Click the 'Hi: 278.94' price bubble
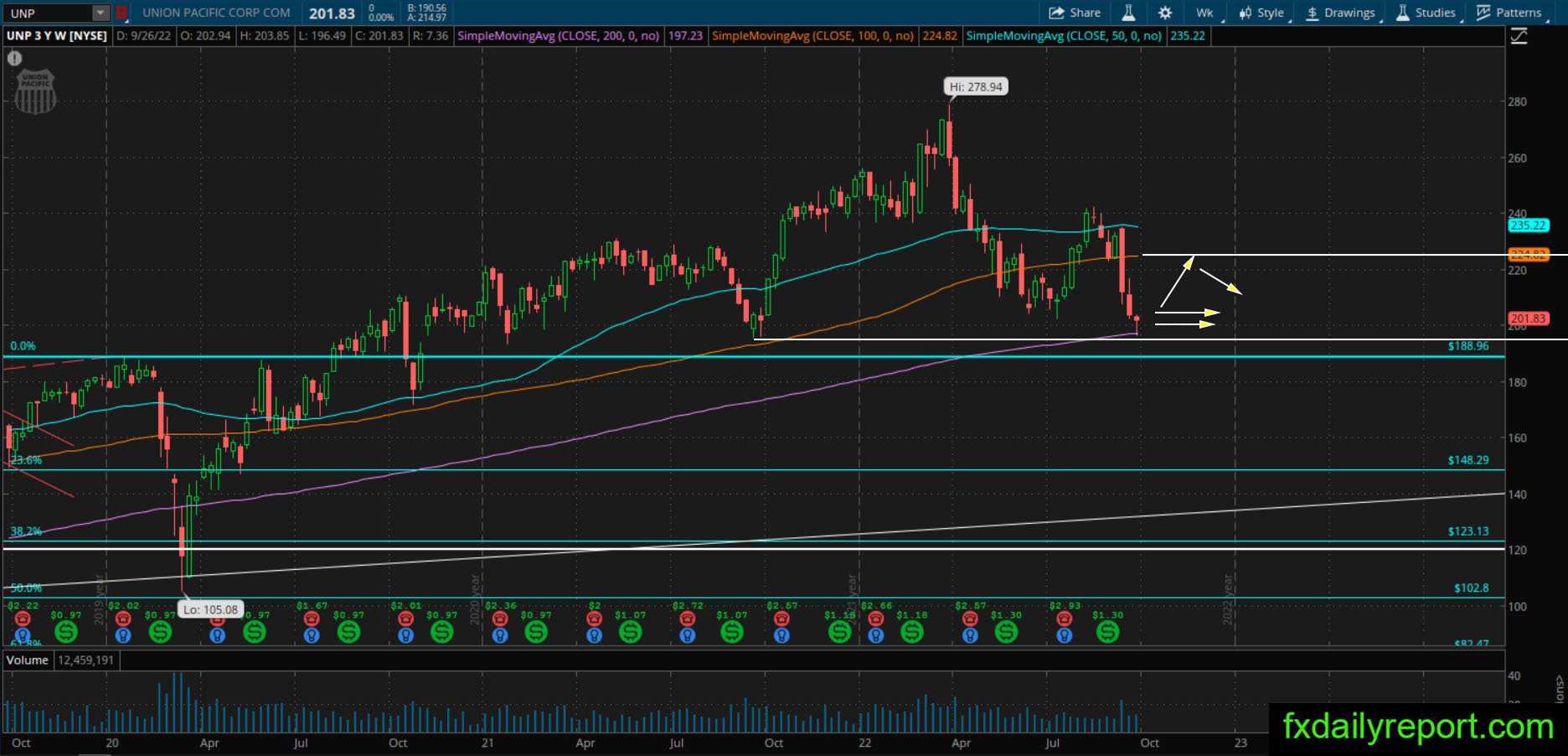This screenshot has height=756, width=1568. (x=976, y=86)
